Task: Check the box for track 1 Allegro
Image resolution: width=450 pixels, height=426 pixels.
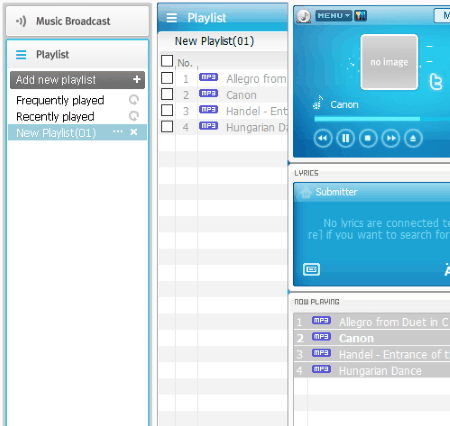Action: pos(167,78)
